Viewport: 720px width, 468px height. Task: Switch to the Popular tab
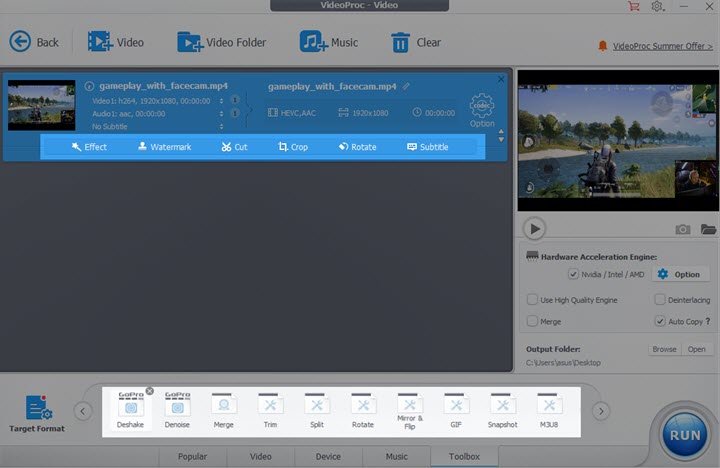(191, 457)
